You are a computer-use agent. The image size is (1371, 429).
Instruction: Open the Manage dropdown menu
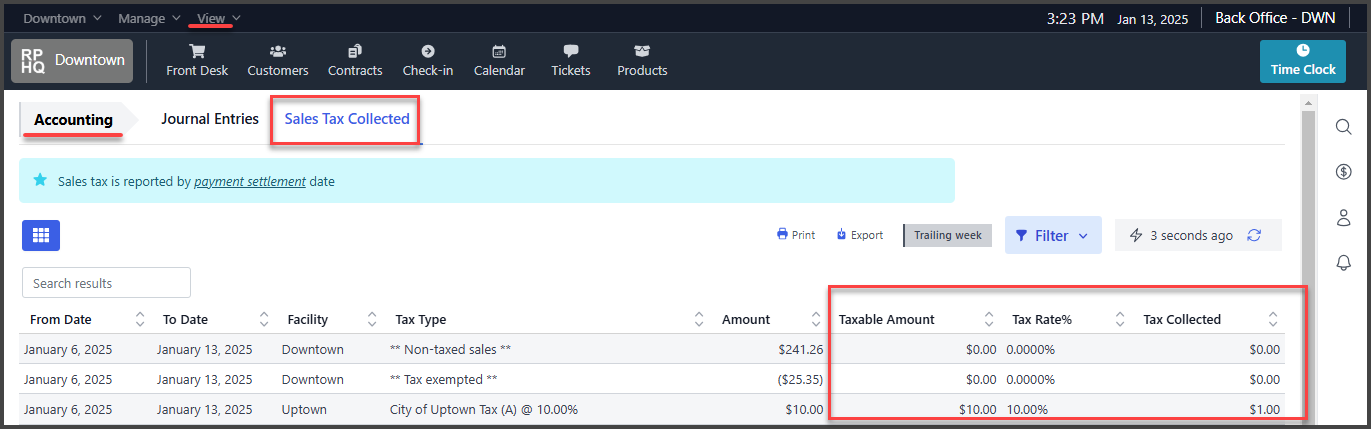[x=149, y=18]
